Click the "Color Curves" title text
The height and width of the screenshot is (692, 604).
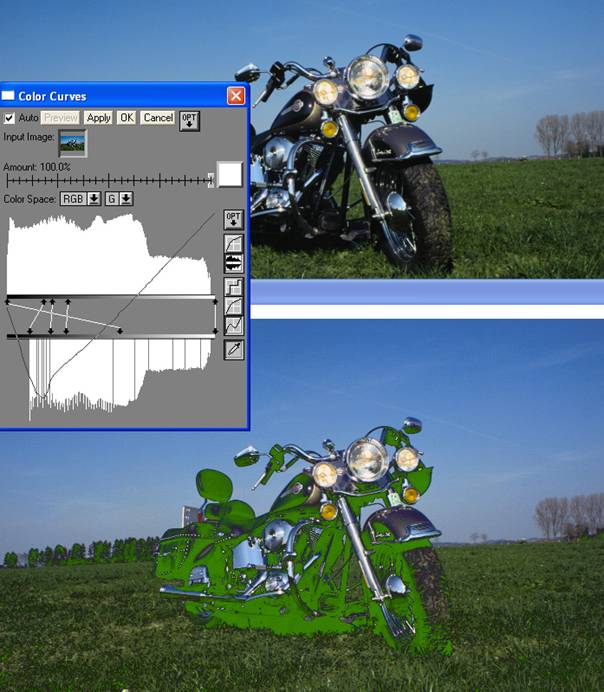click(52, 96)
